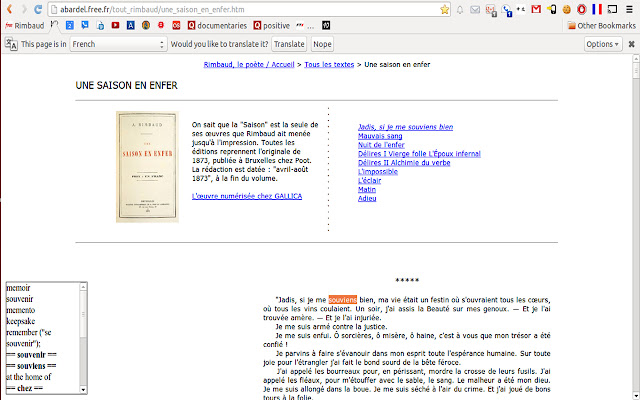Image resolution: width=640 pixels, height=400 pixels.
Task: Open the Mauvais sang link
Action: coord(380,136)
